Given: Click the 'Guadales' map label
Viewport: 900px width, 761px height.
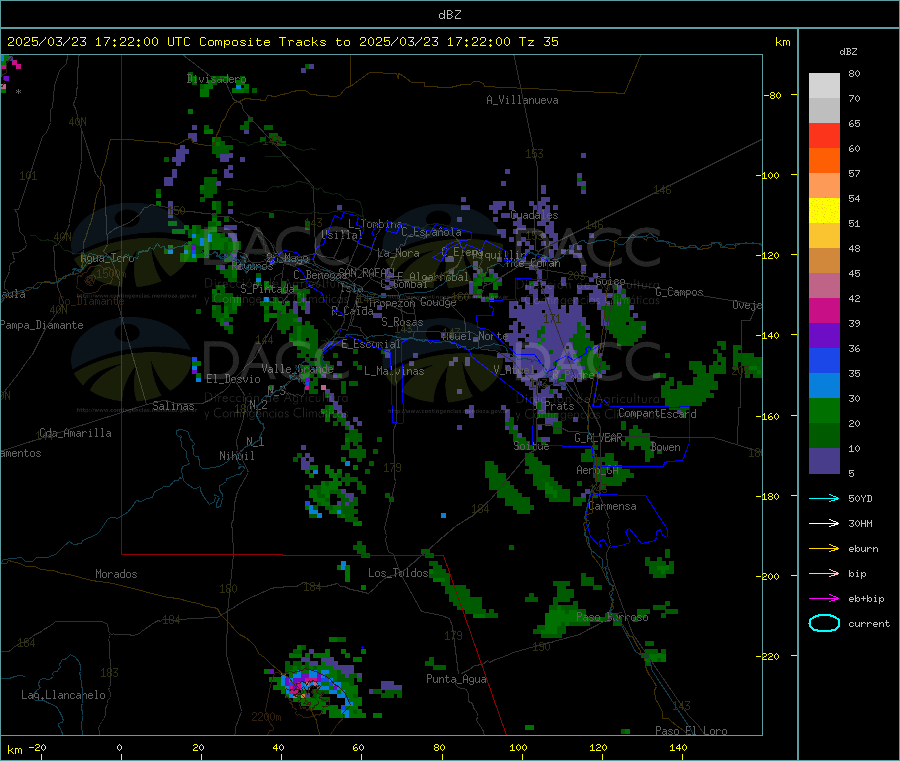Looking at the screenshot, I should coord(534,215).
